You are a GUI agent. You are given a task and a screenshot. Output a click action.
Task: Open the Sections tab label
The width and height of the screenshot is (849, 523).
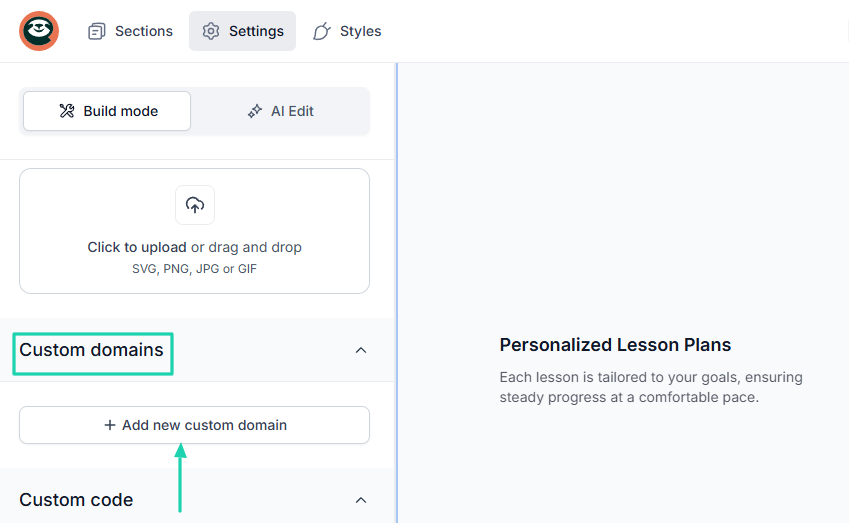[144, 31]
